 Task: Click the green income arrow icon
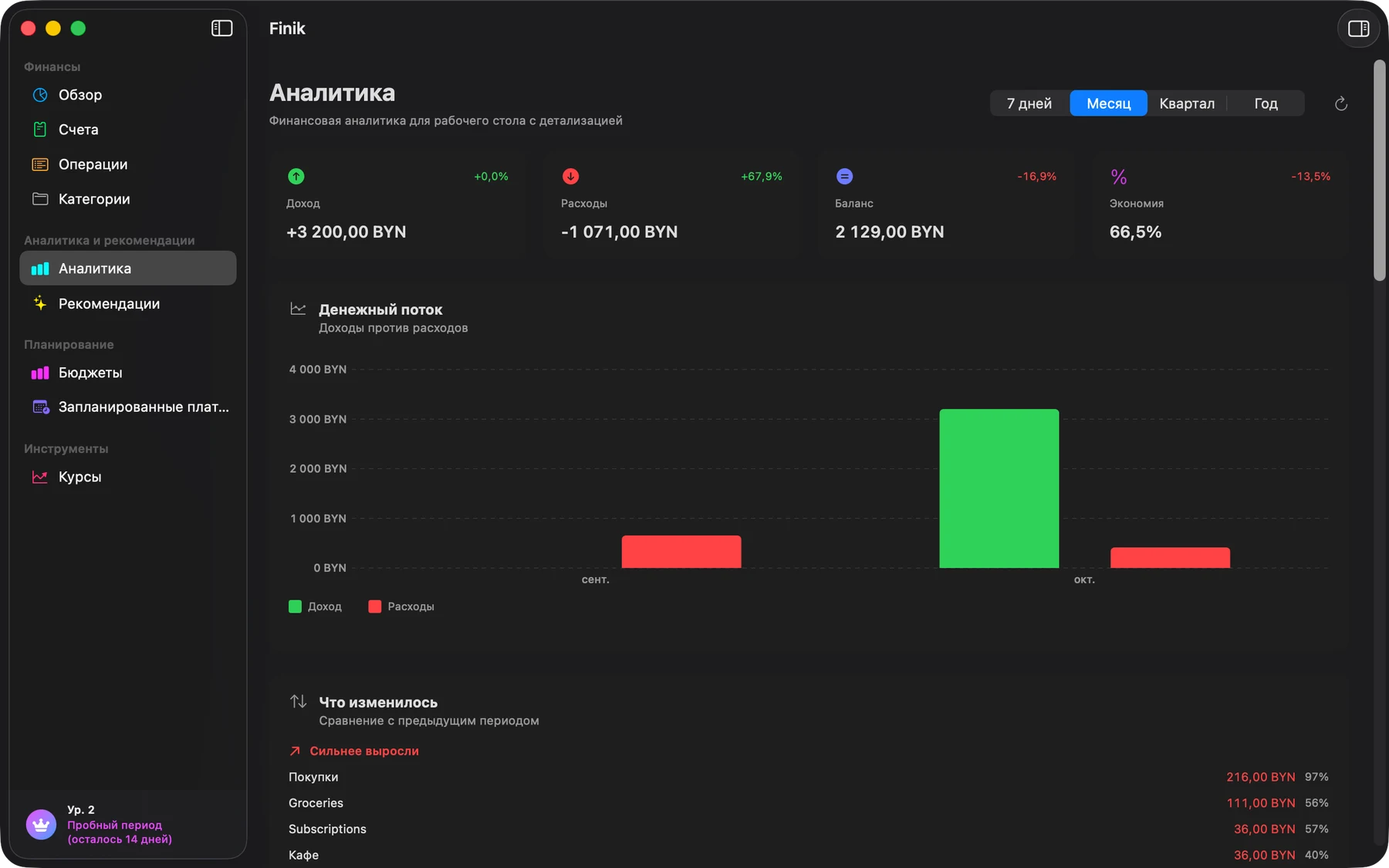[296, 177]
